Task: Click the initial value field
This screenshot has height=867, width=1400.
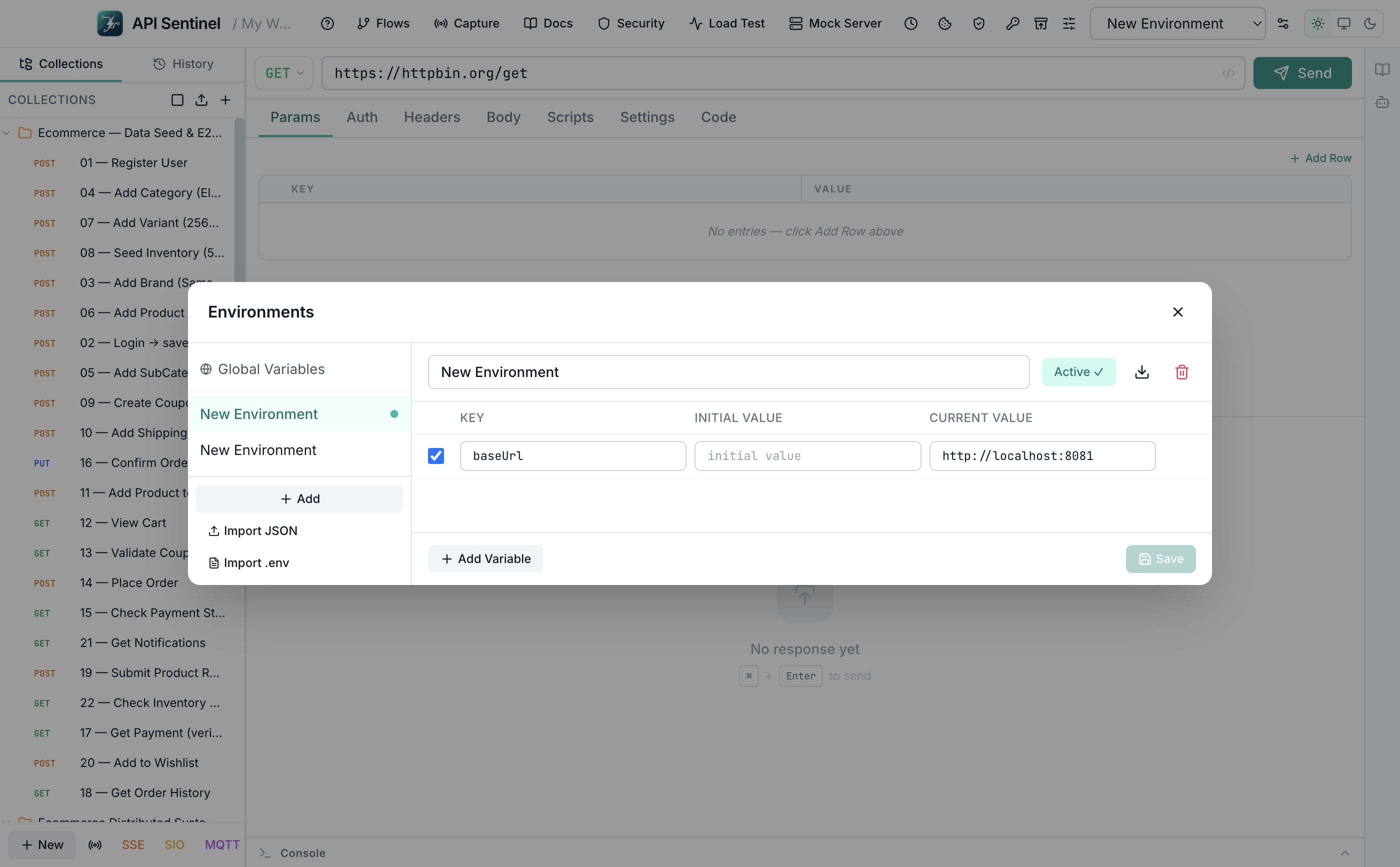Action: (x=807, y=456)
